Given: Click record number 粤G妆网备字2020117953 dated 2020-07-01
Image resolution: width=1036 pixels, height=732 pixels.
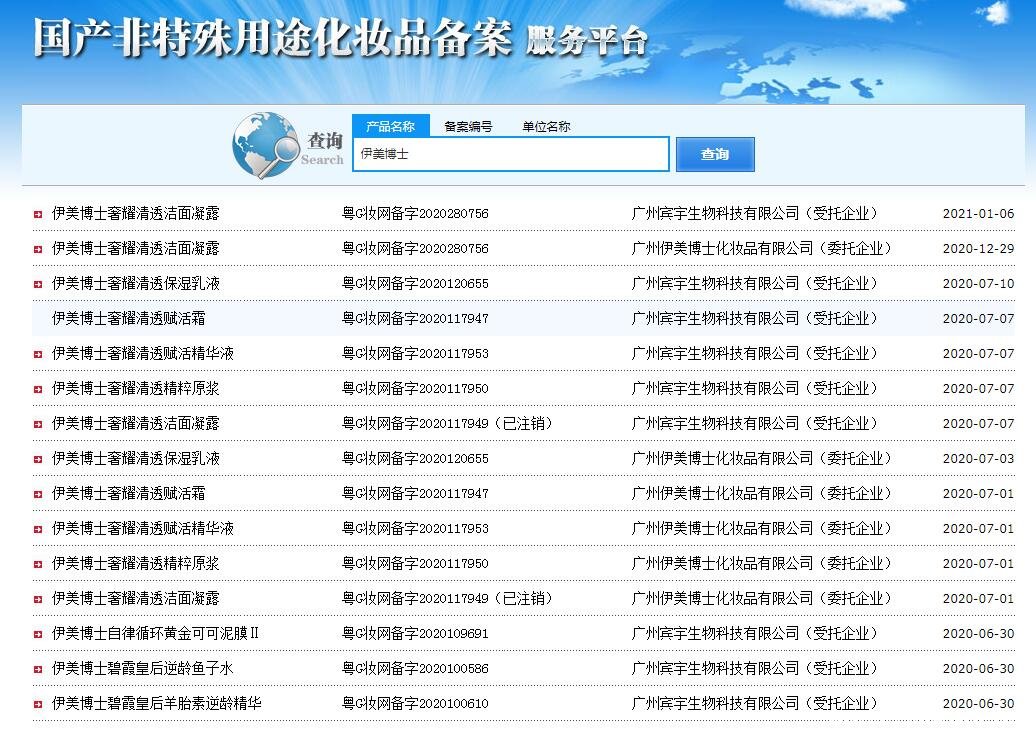Looking at the screenshot, I should (x=415, y=529).
